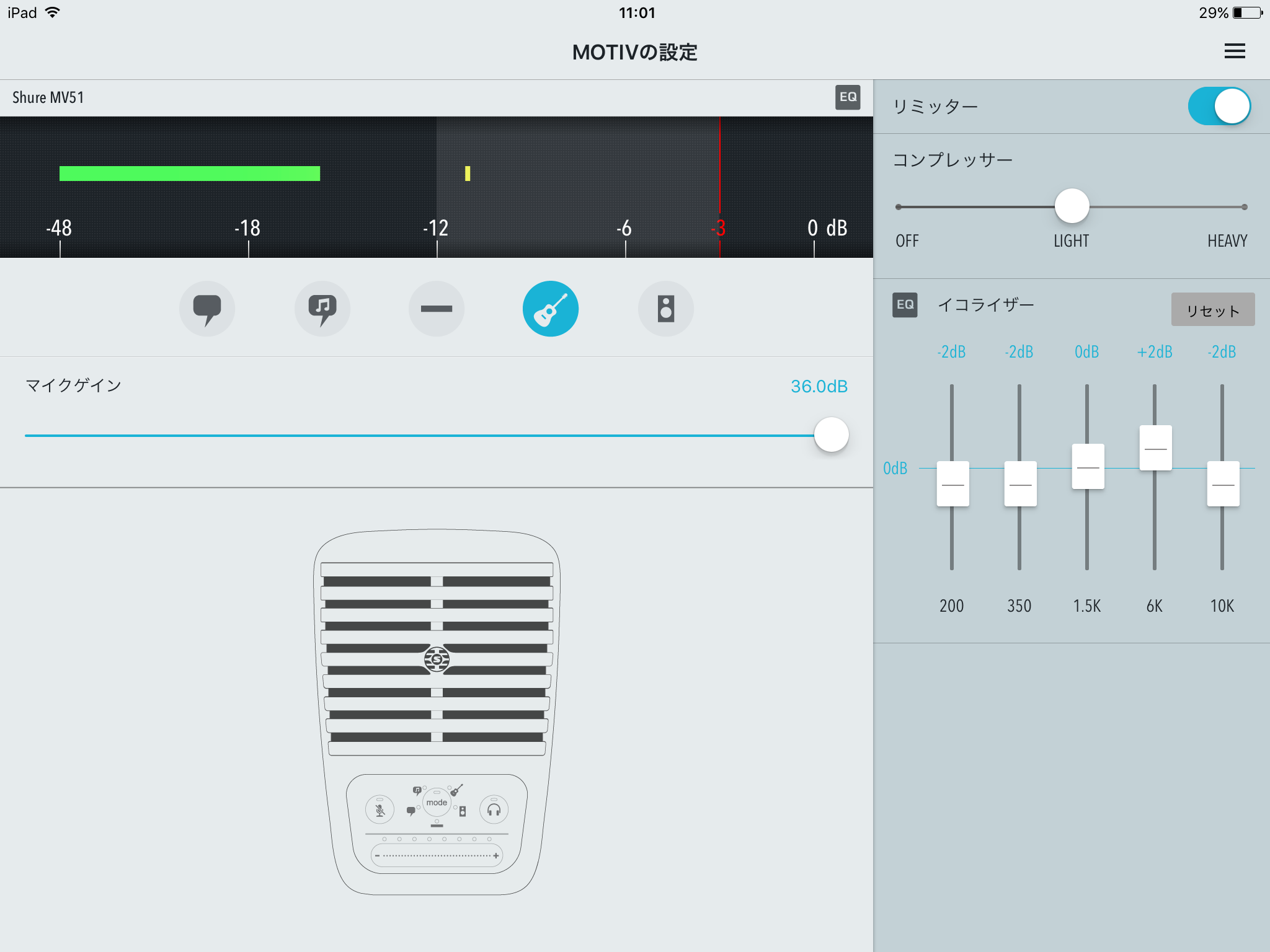The image size is (1270, 952).
Task: Tap the headphone button on microphone illustration
Action: tap(494, 809)
